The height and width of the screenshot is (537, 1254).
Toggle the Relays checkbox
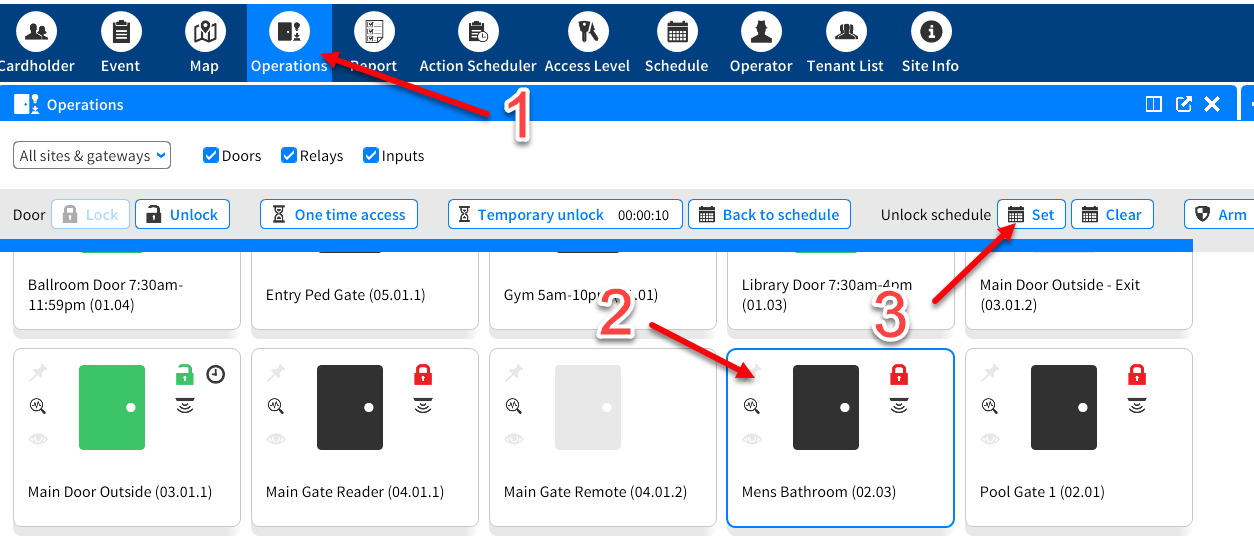pos(289,155)
